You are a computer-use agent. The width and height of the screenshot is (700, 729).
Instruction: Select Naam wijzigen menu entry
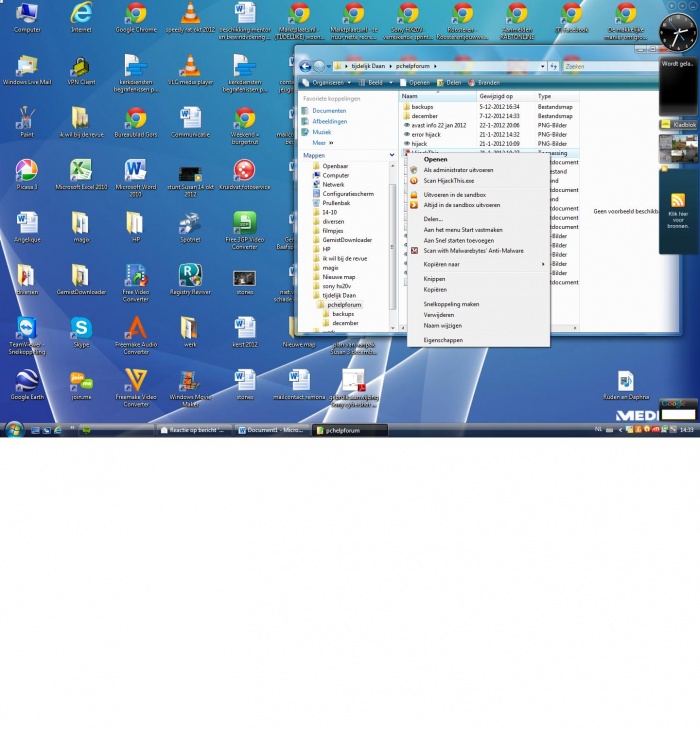pyautogui.click(x=442, y=325)
